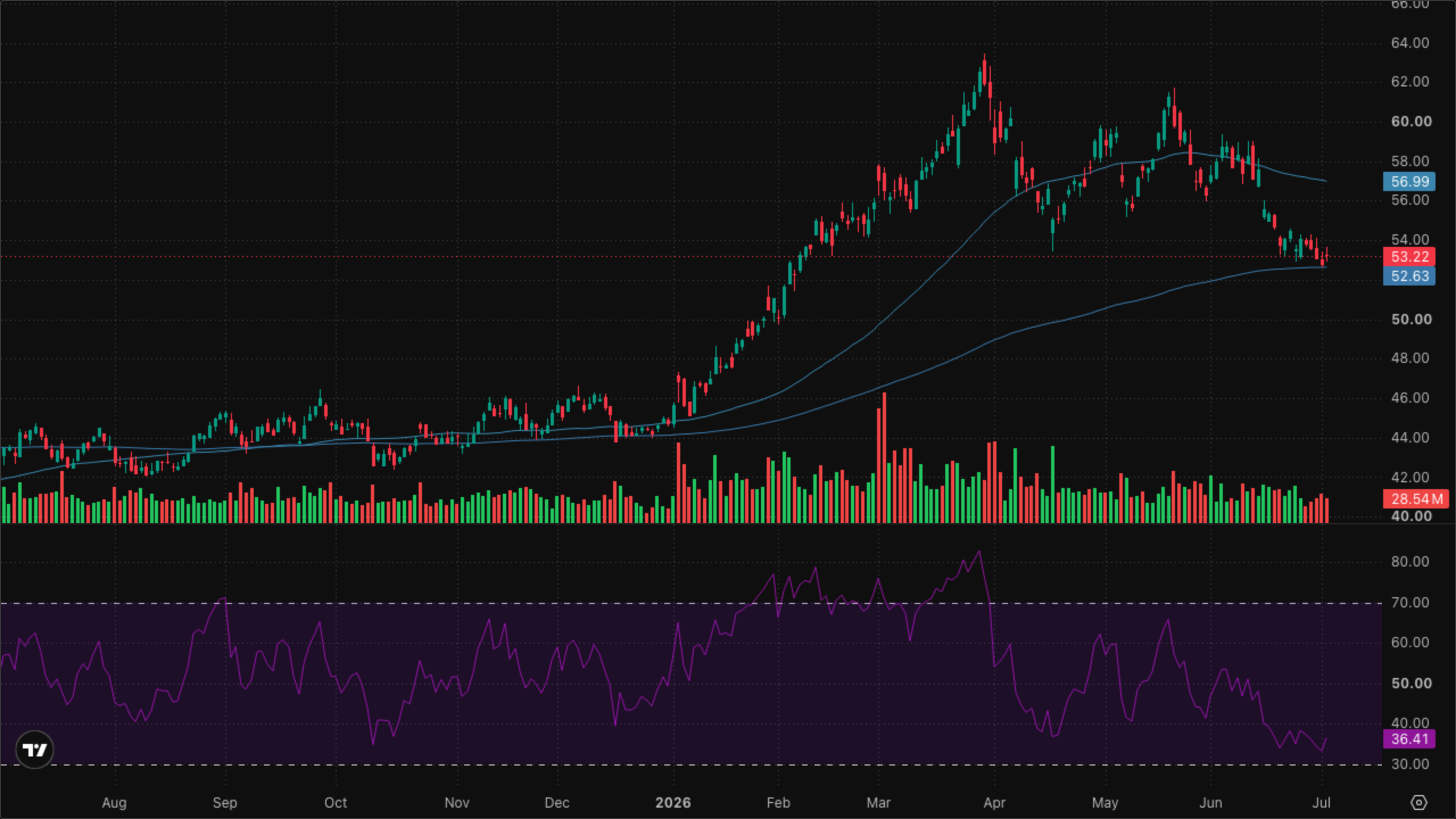Click the TradingView logo icon

point(35,750)
